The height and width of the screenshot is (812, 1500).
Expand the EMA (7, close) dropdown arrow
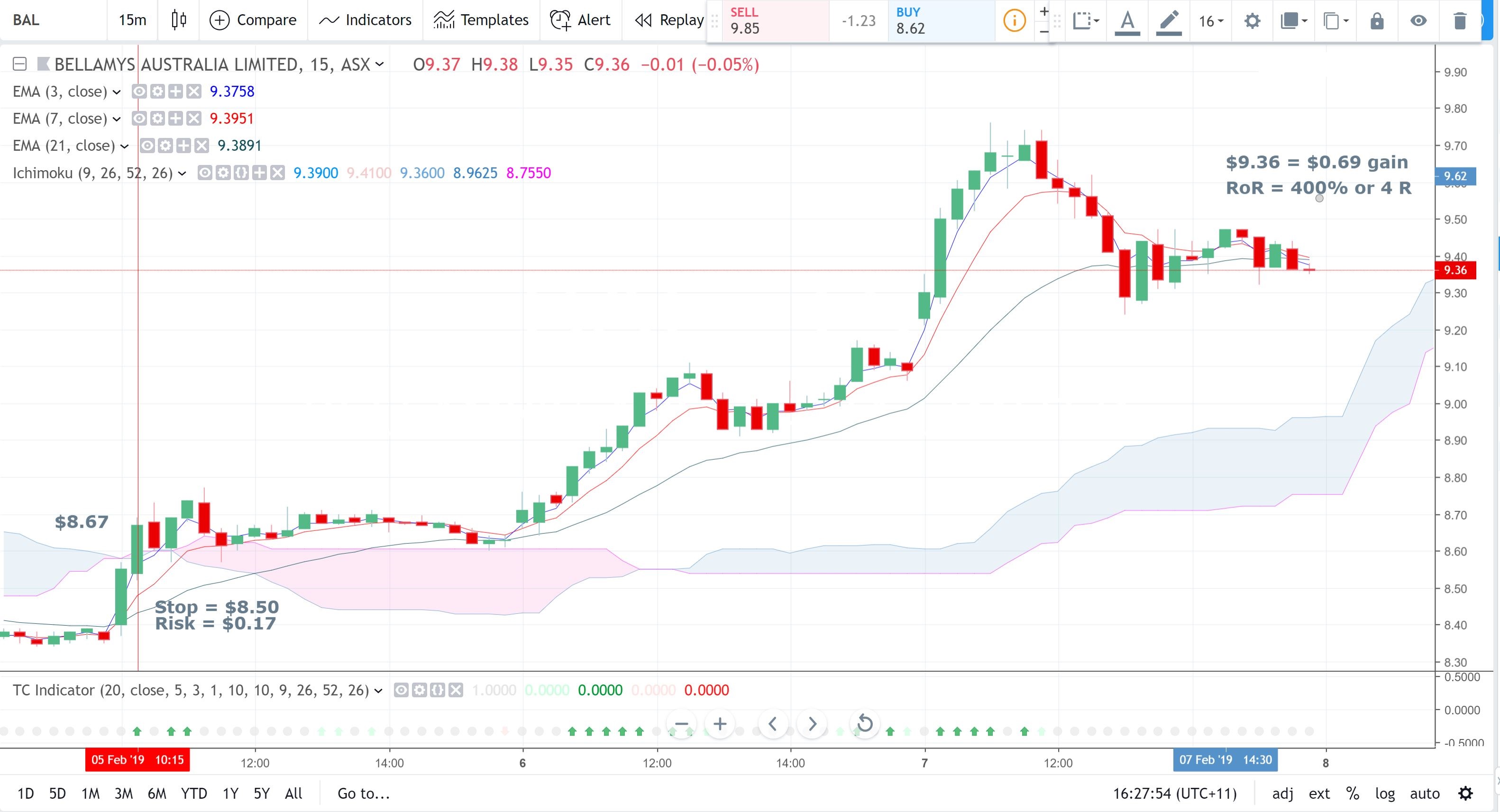(x=117, y=119)
